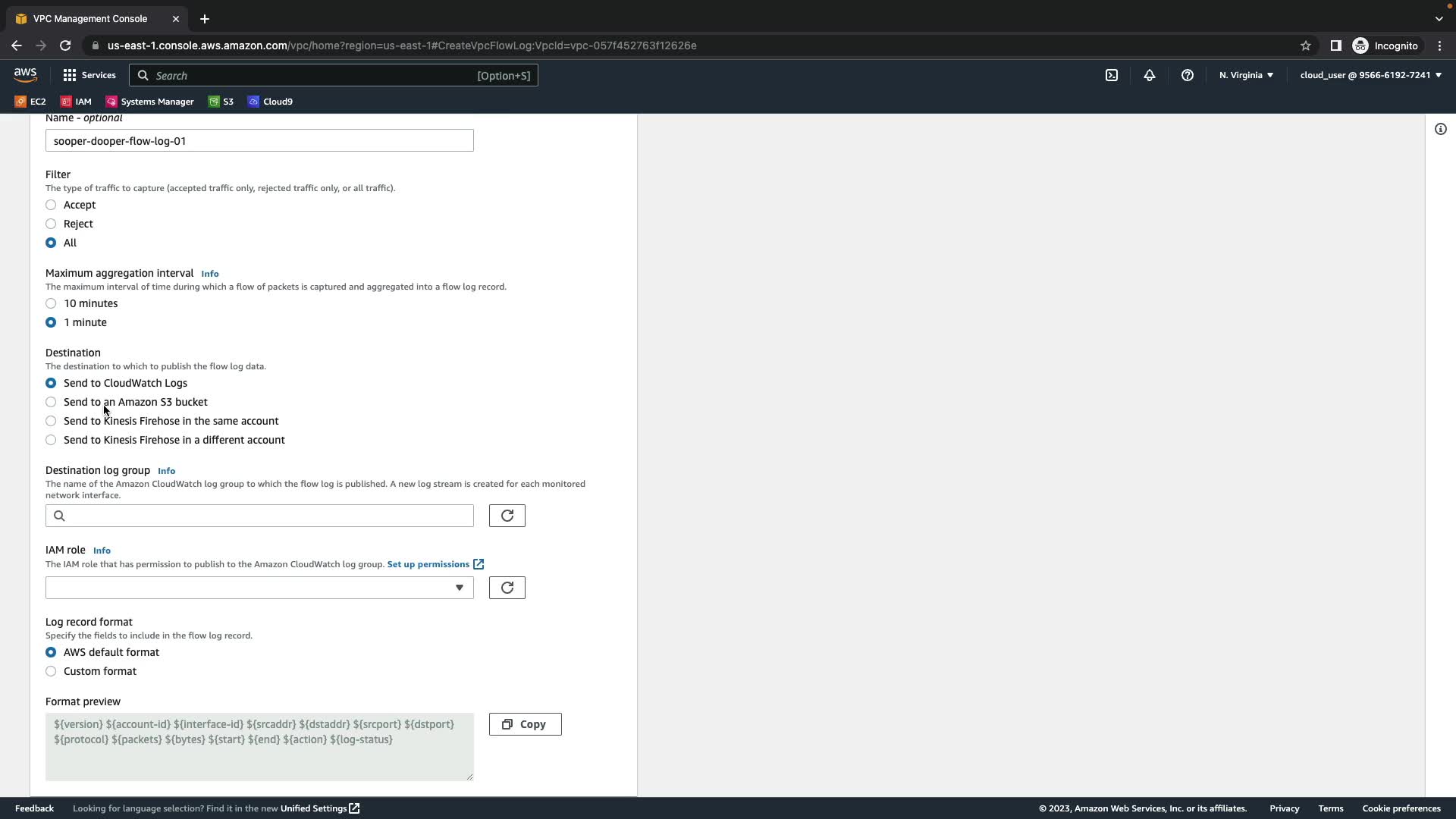1456x819 pixels.
Task: Expand the cloud_user account menu
Action: point(1370,75)
